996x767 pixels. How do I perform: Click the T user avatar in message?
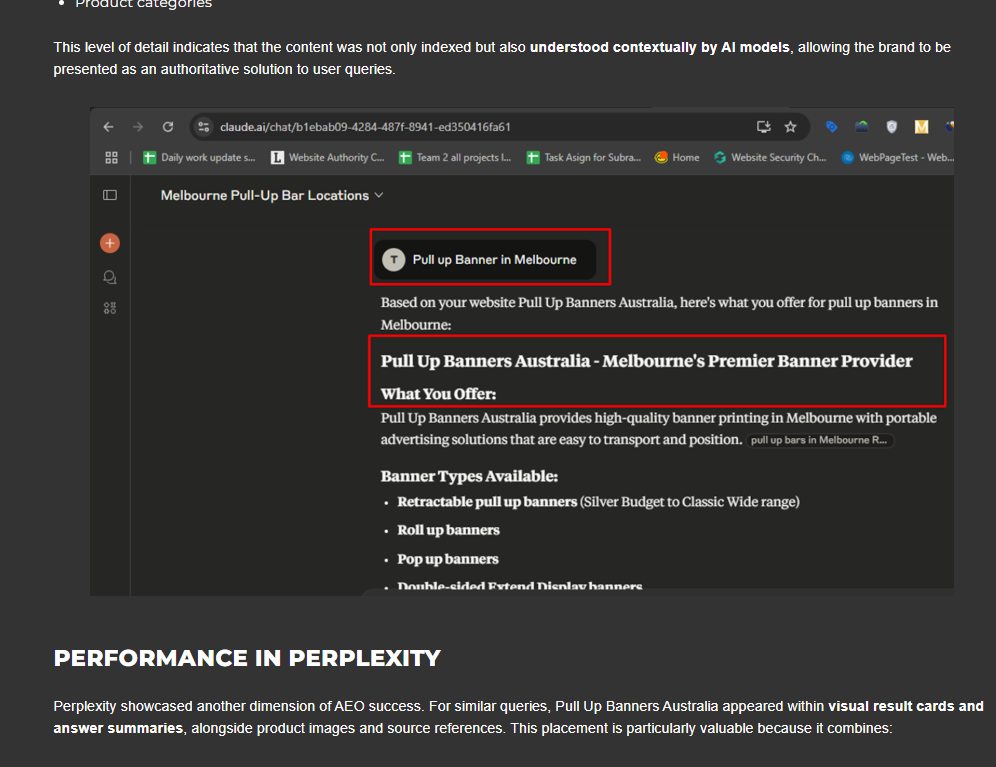coord(394,260)
